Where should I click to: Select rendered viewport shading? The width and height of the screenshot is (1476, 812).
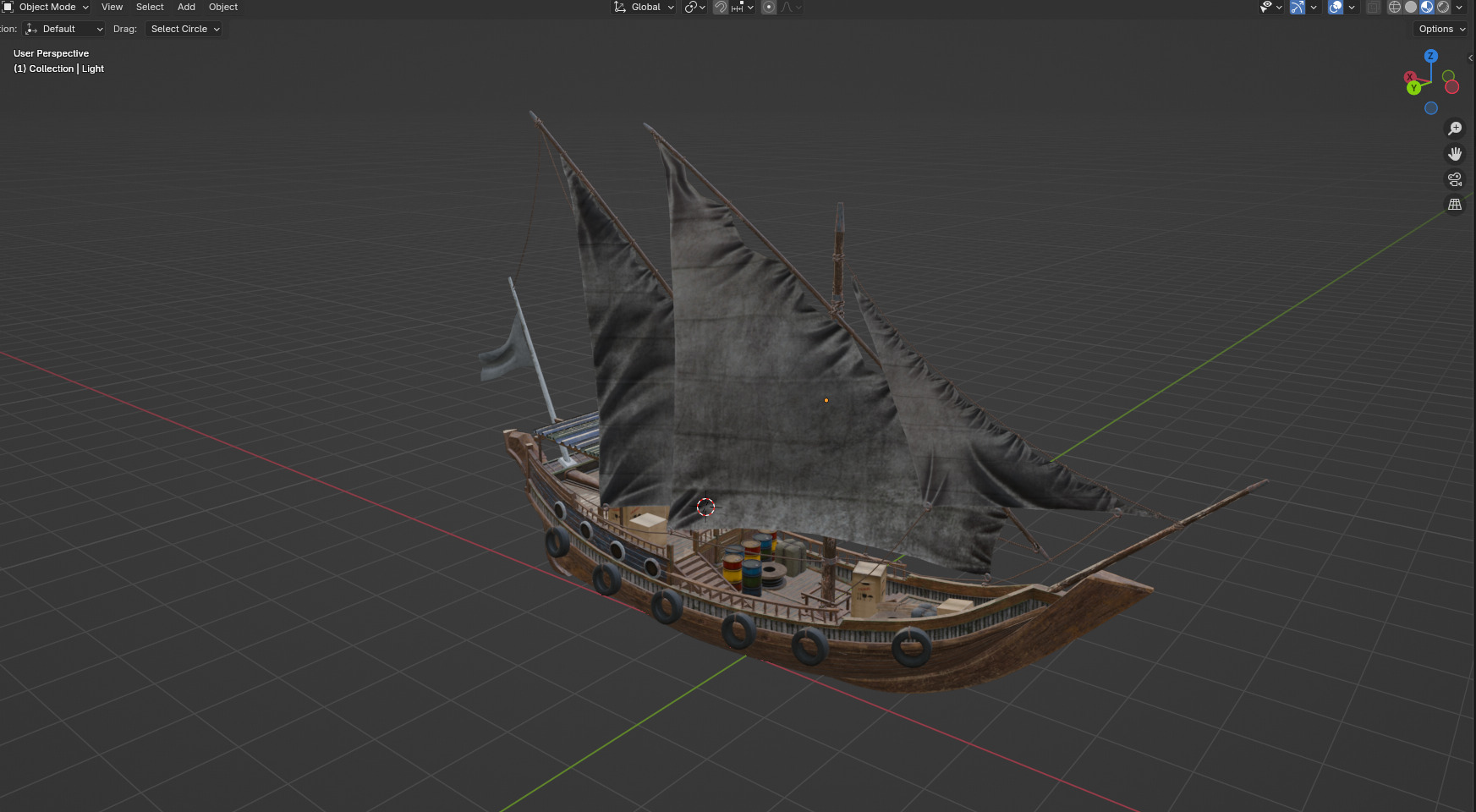click(x=1443, y=7)
